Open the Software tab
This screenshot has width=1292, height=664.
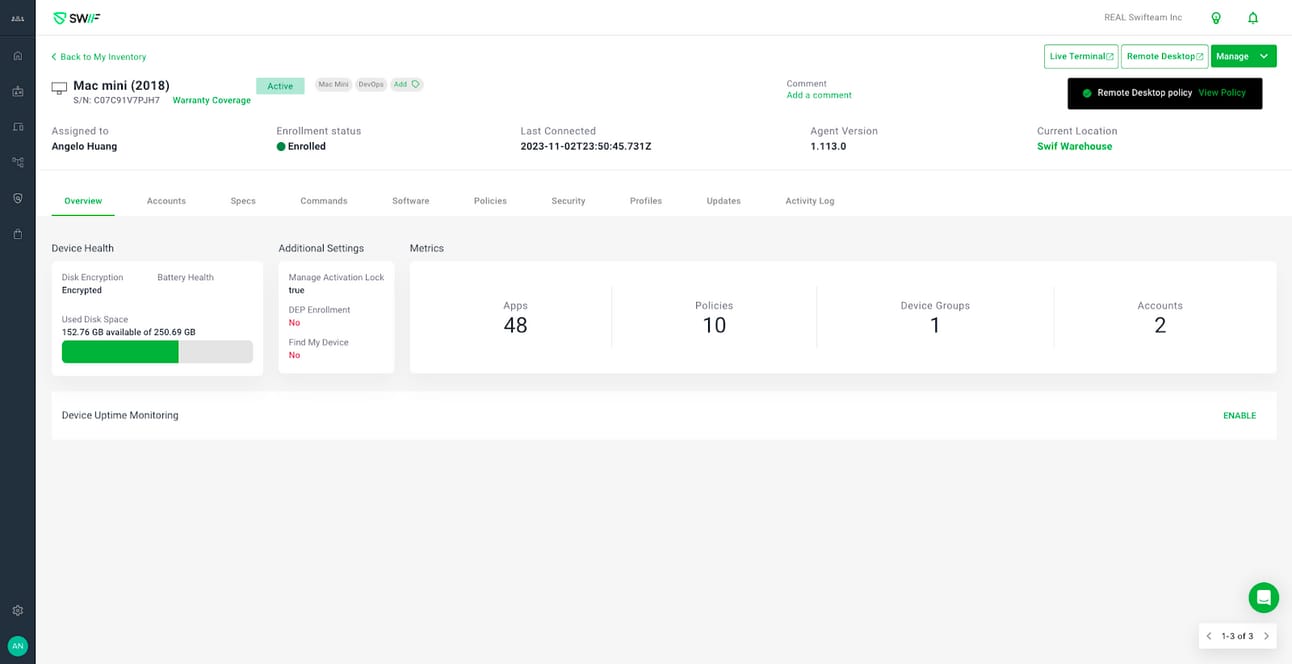411,201
